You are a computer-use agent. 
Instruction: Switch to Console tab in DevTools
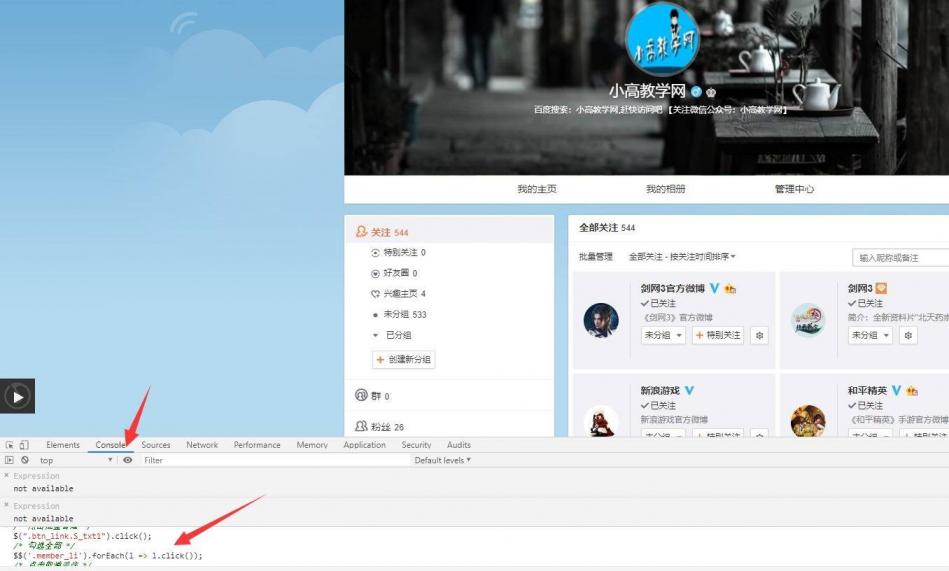(111, 445)
